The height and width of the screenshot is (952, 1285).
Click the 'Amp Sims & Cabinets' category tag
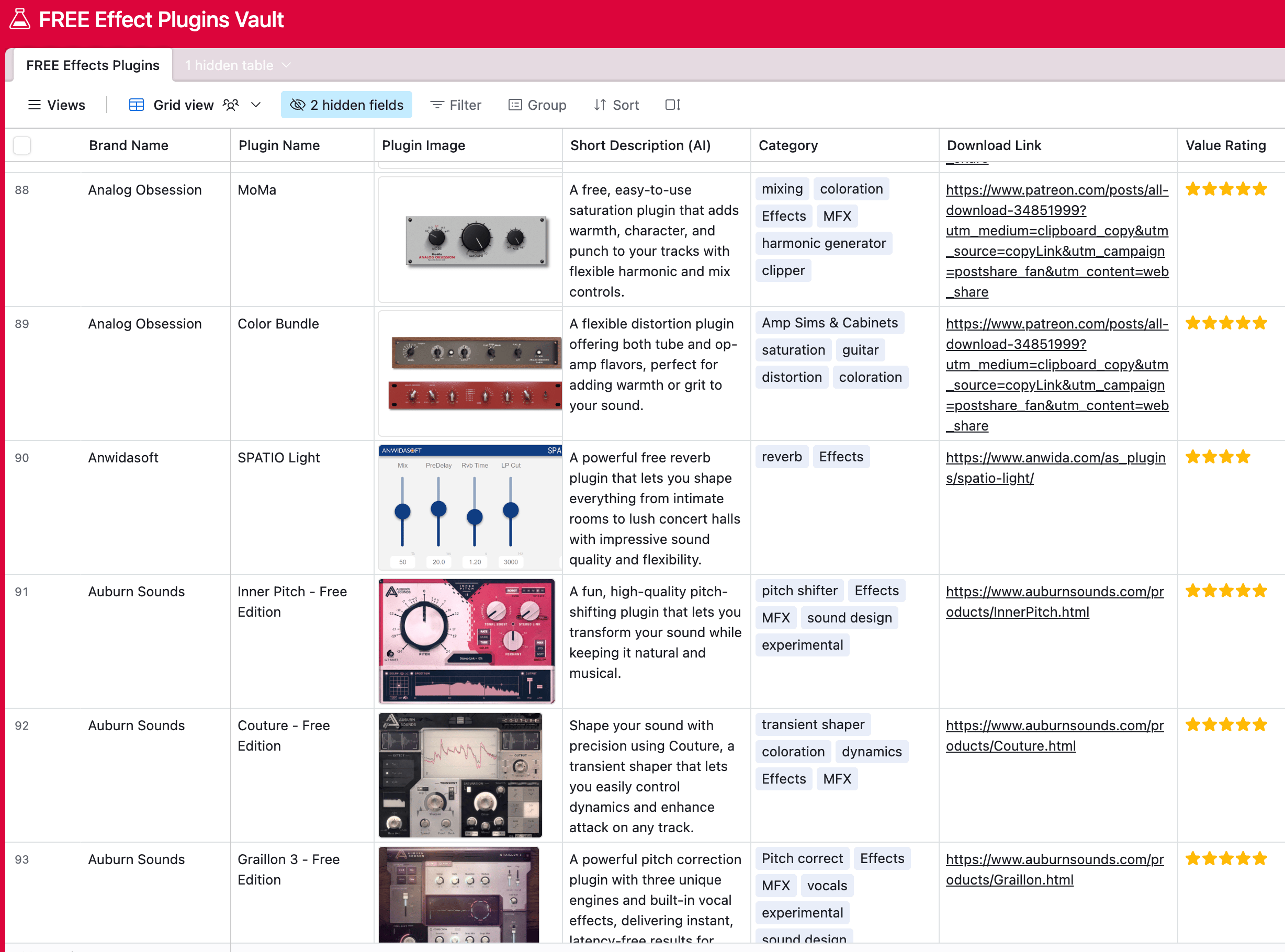click(830, 323)
